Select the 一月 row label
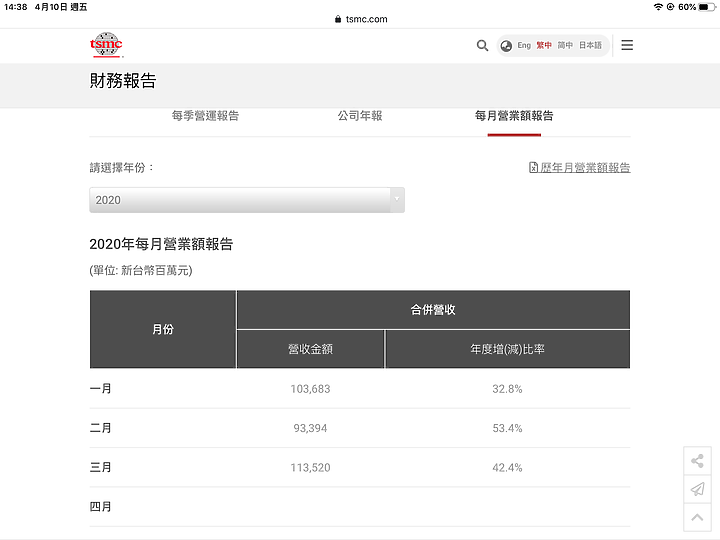Screen dimensions: 720x540 (101, 389)
